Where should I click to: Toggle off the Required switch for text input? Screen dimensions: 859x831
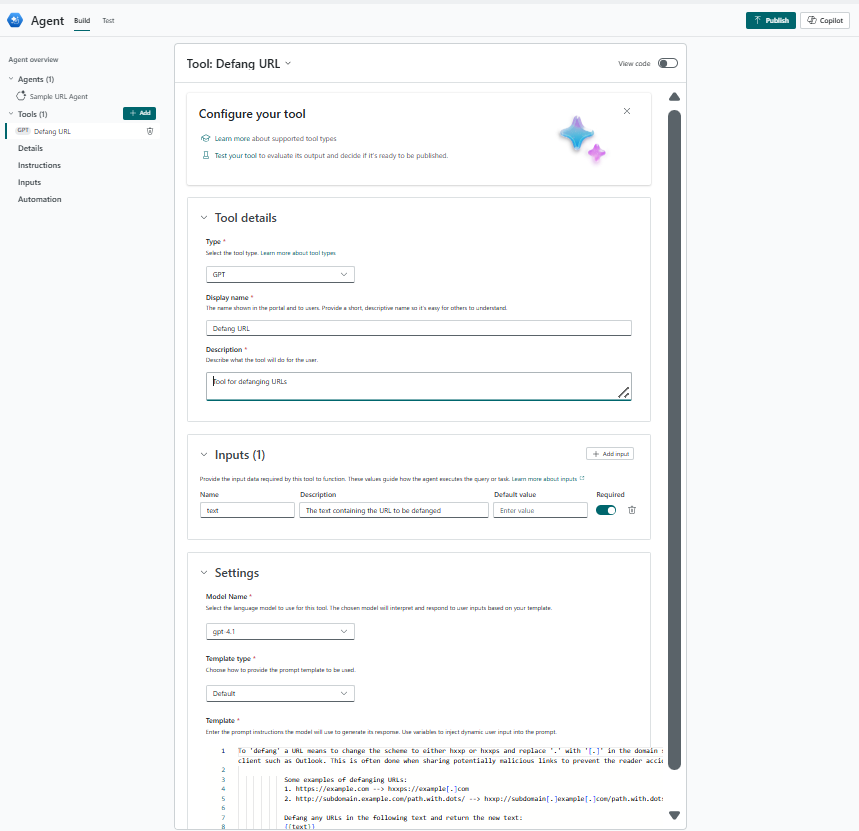tap(605, 510)
